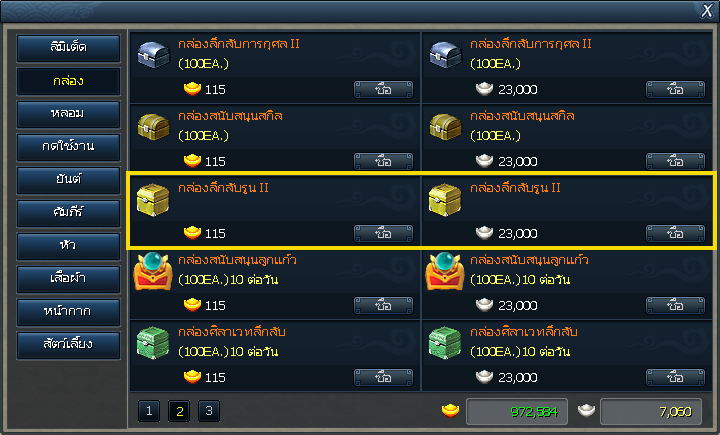Select the brown skill support chest icon for 115 gold

click(x=153, y=127)
